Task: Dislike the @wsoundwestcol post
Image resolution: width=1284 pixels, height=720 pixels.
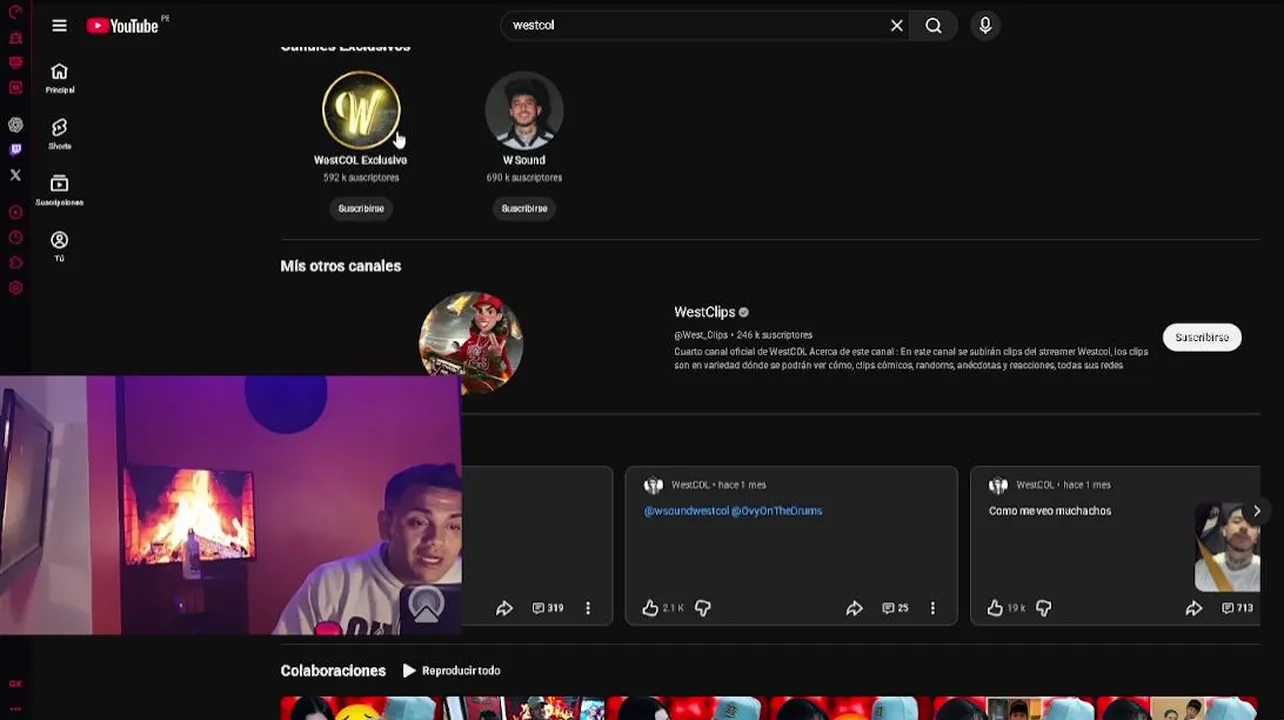Action: click(x=703, y=608)
